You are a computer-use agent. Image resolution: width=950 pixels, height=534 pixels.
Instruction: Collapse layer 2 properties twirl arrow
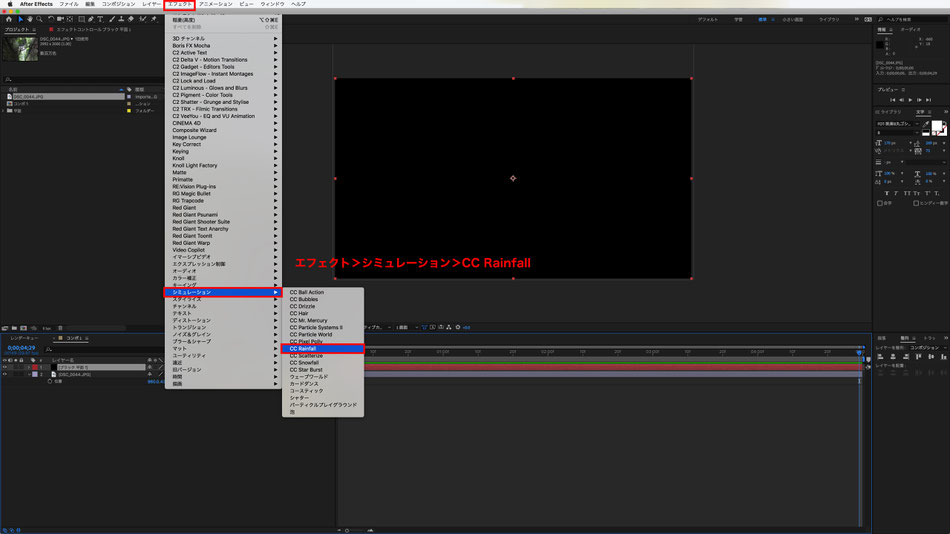pos(28,375)
